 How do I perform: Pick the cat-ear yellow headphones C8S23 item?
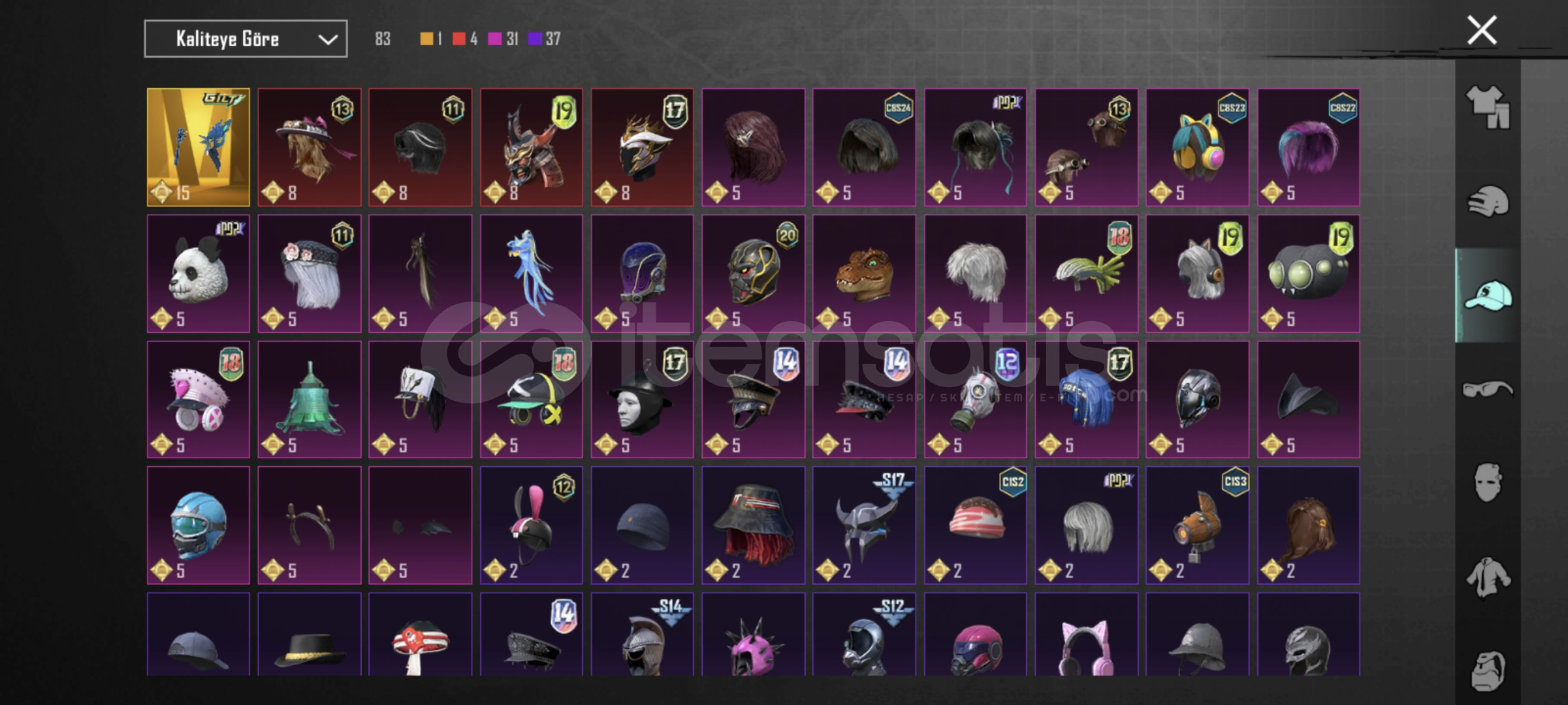[x=1197, y=148]
